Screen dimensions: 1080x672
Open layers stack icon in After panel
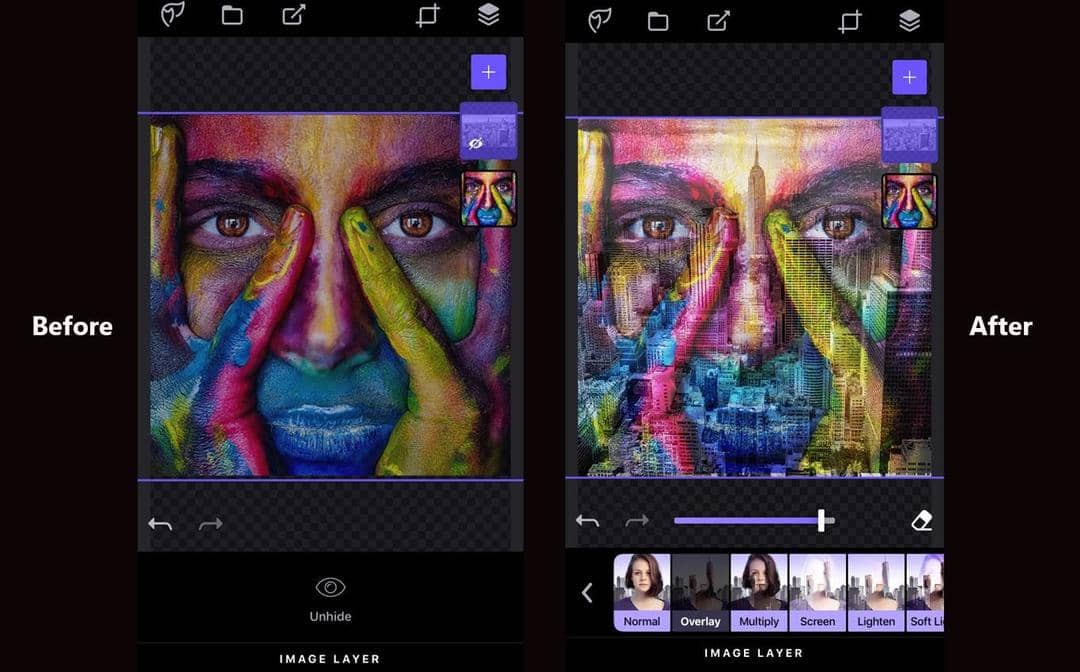coord(909,20)
